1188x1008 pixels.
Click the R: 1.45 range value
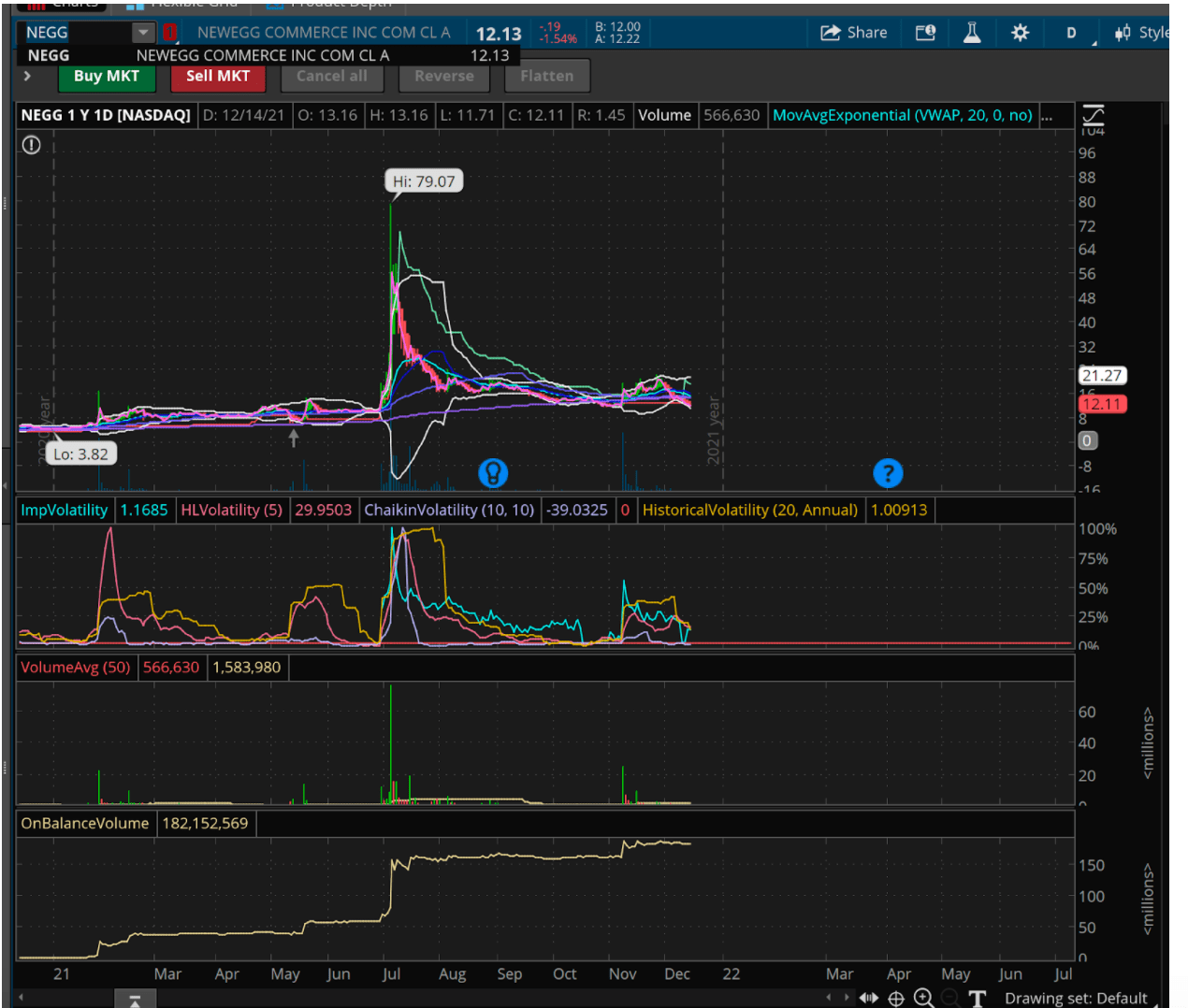click(x=601, y=115)
